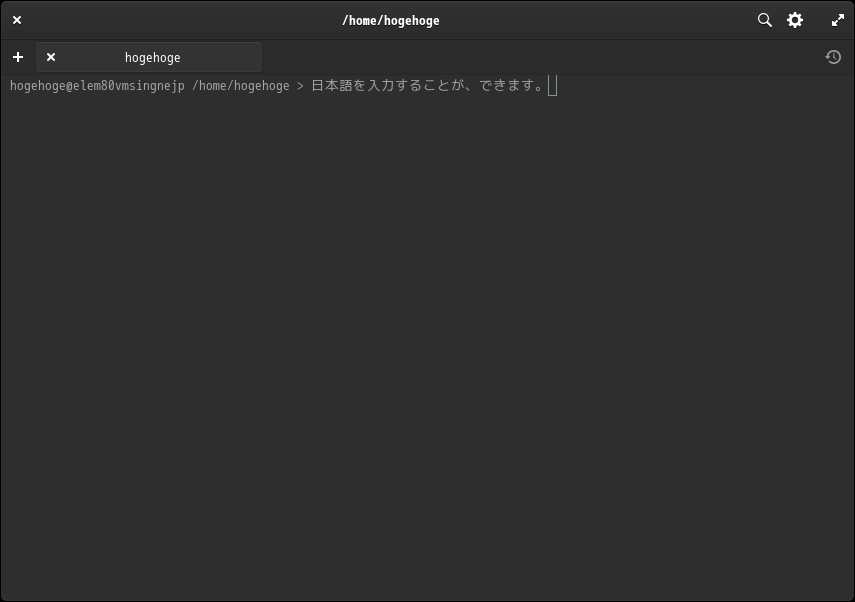Open the terminal search (magnifier icon)

[764, 20]
